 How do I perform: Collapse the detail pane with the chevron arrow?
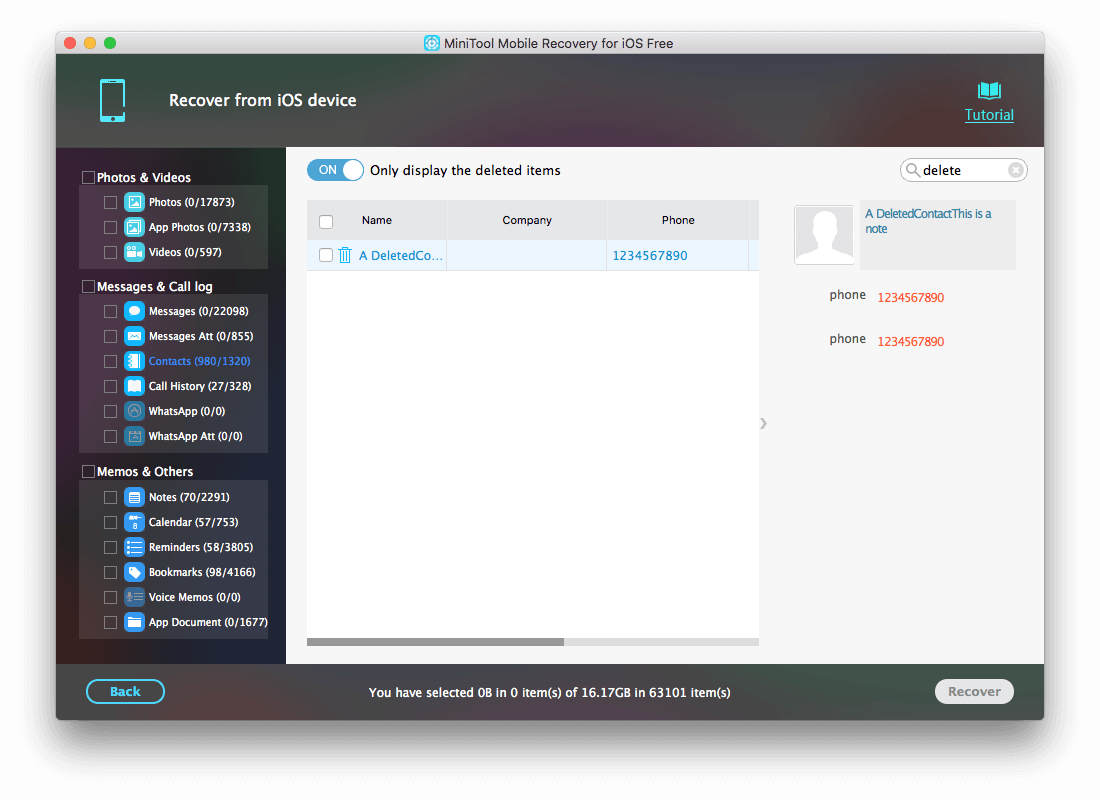763,423
